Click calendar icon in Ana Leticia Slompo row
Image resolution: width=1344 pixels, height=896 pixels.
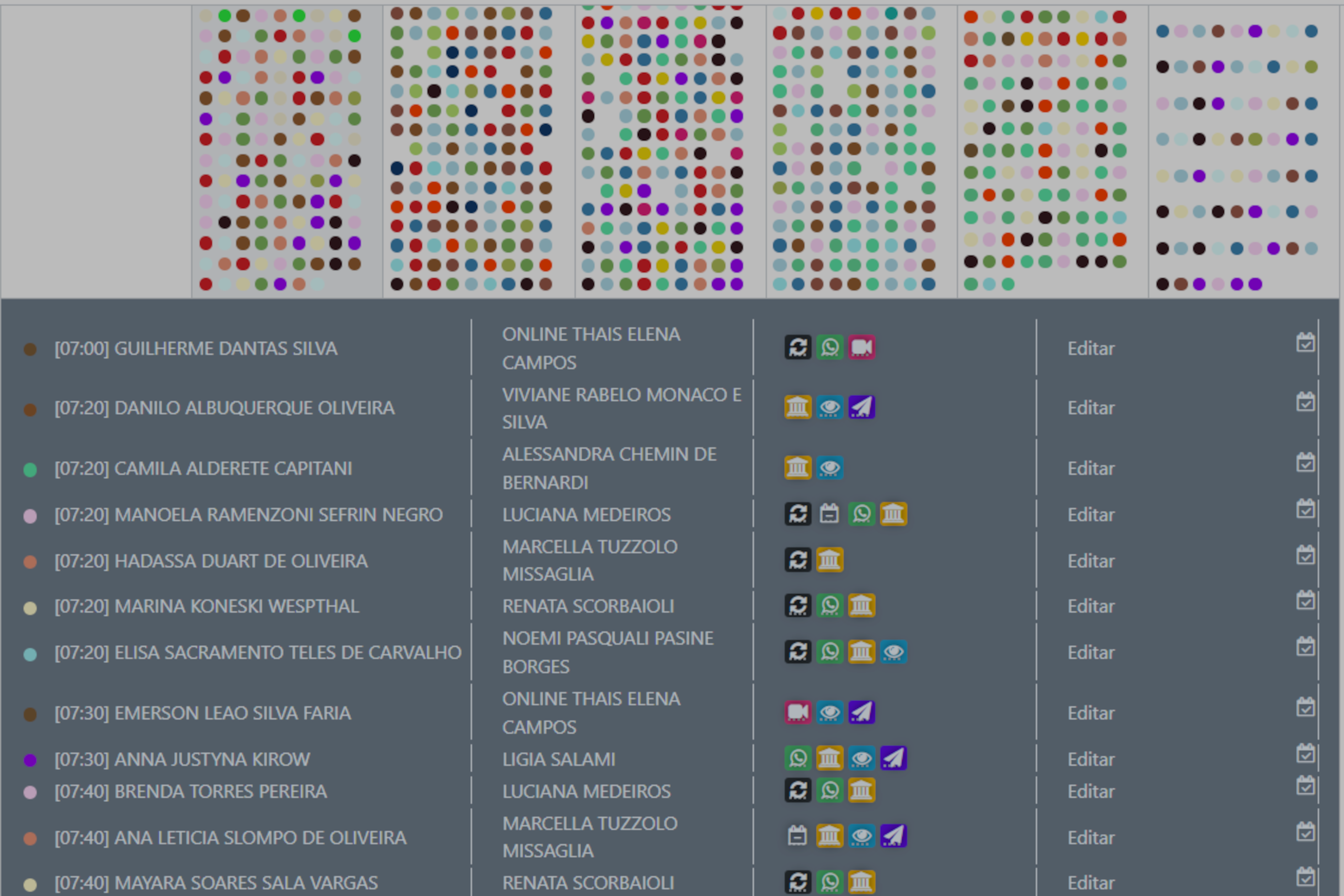click(x=798, y=836)
